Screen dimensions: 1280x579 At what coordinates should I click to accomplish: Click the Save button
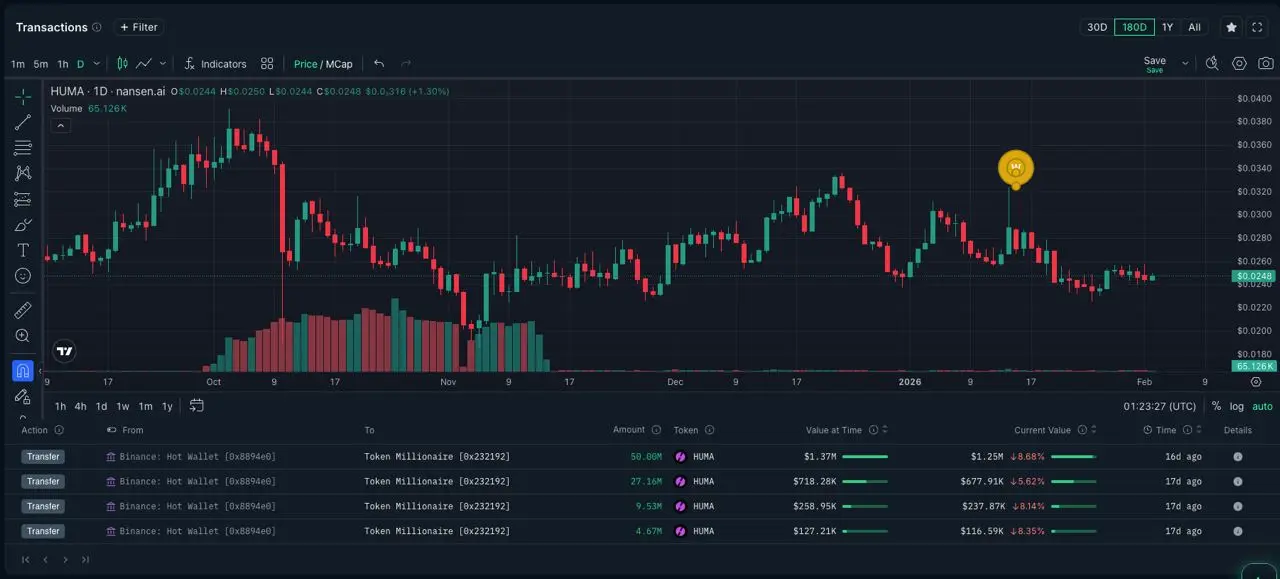point(1155,64)
